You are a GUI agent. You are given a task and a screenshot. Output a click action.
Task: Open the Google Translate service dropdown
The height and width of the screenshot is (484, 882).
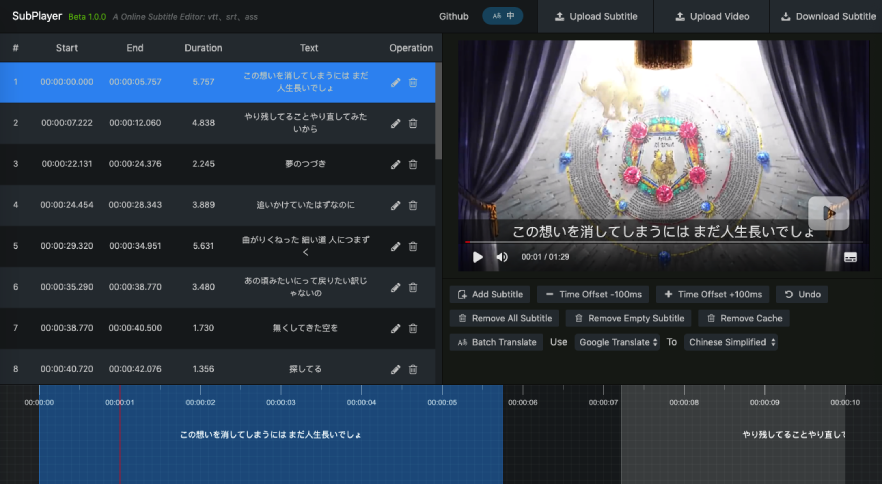point(617,342)
